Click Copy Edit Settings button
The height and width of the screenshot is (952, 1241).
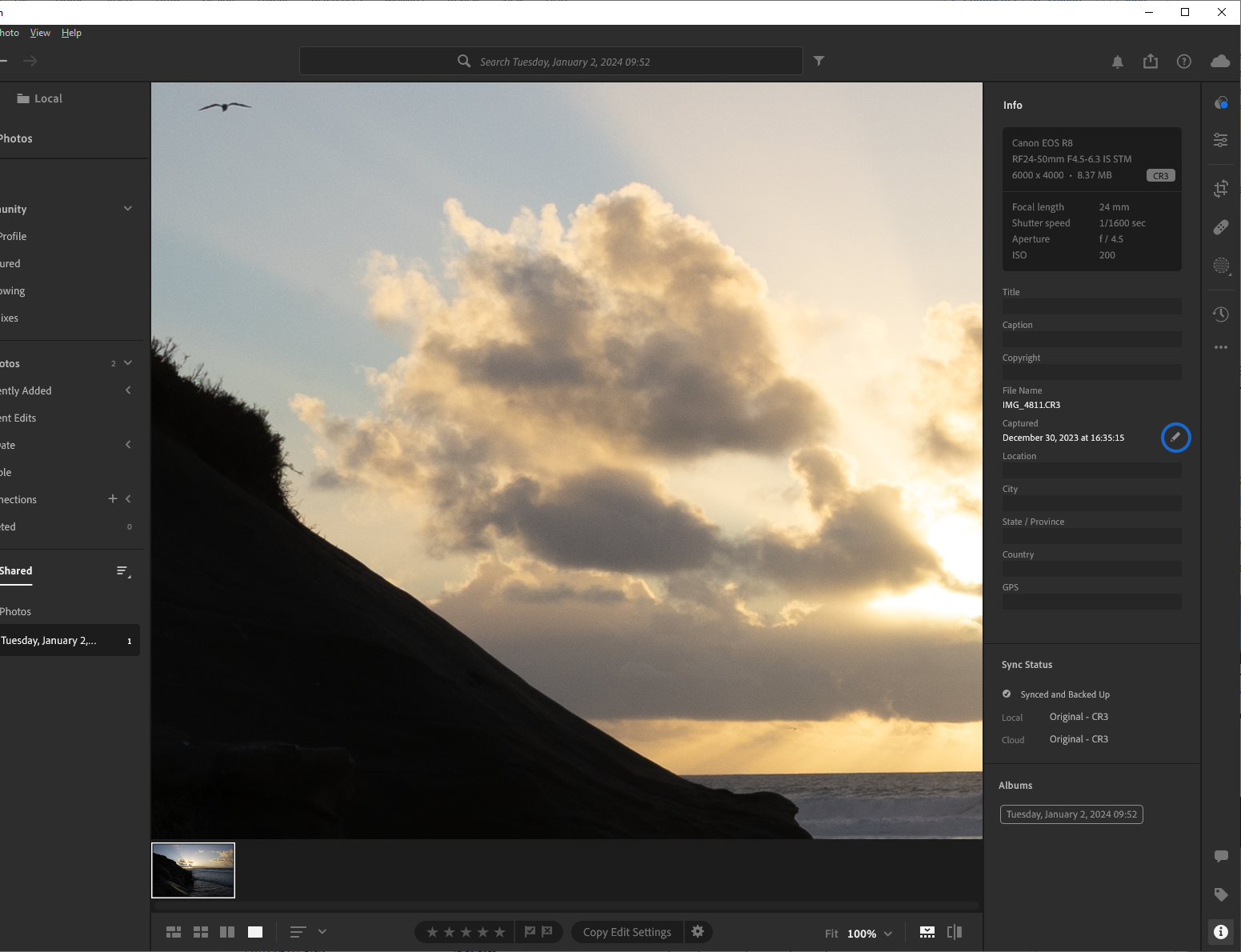[627, 932]
